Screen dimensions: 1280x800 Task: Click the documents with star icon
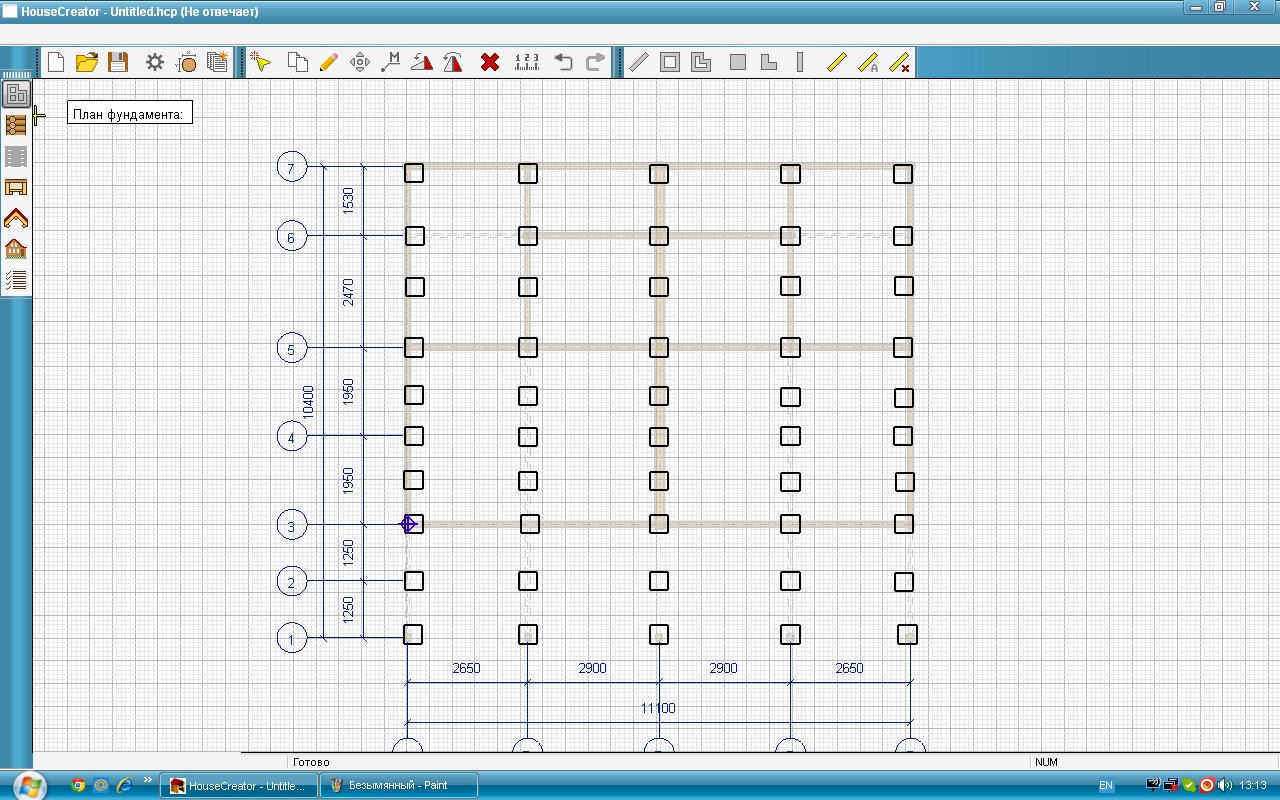[x=218, y=62]
